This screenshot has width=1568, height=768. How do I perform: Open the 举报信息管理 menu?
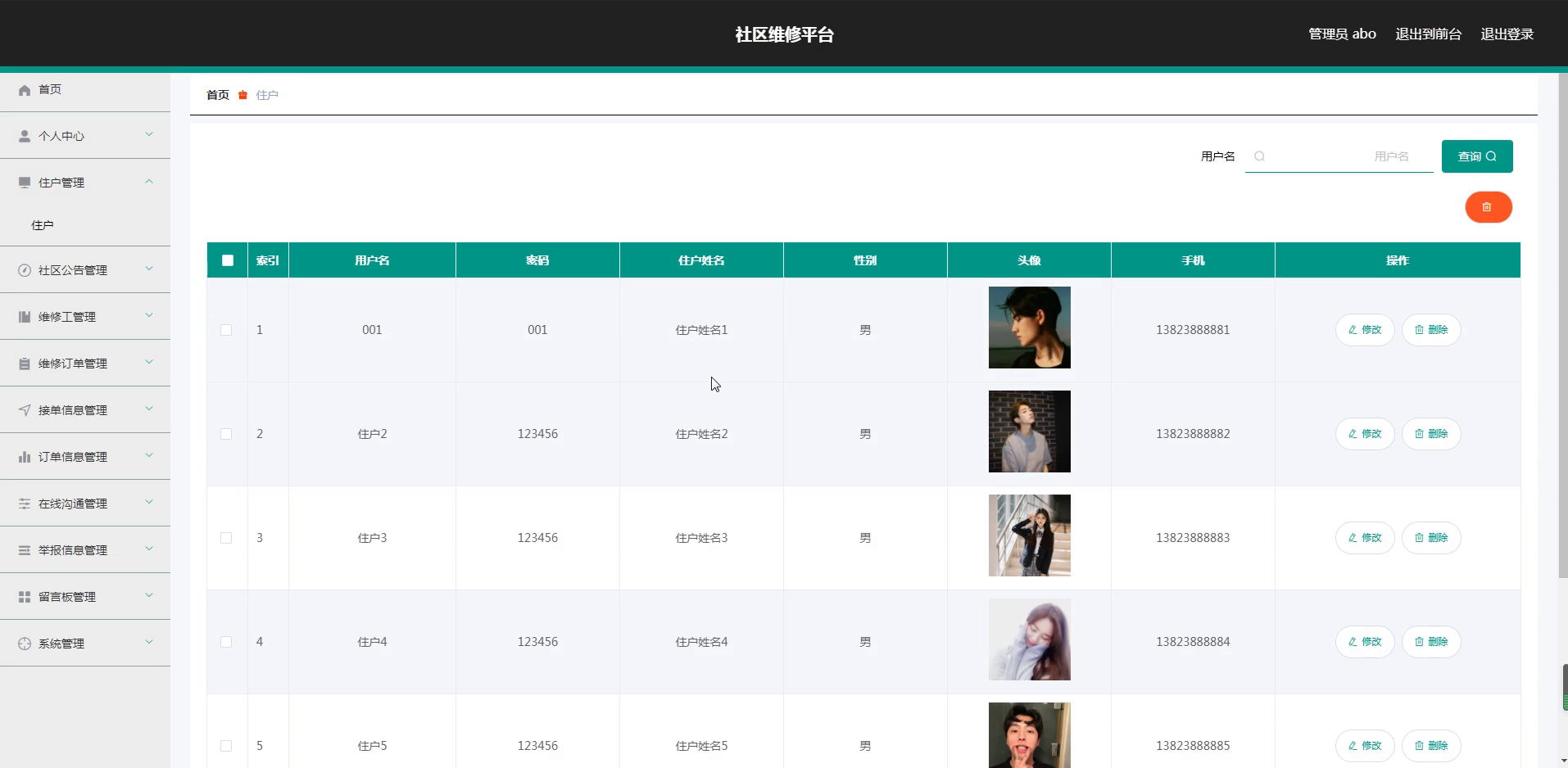[85, 550]
